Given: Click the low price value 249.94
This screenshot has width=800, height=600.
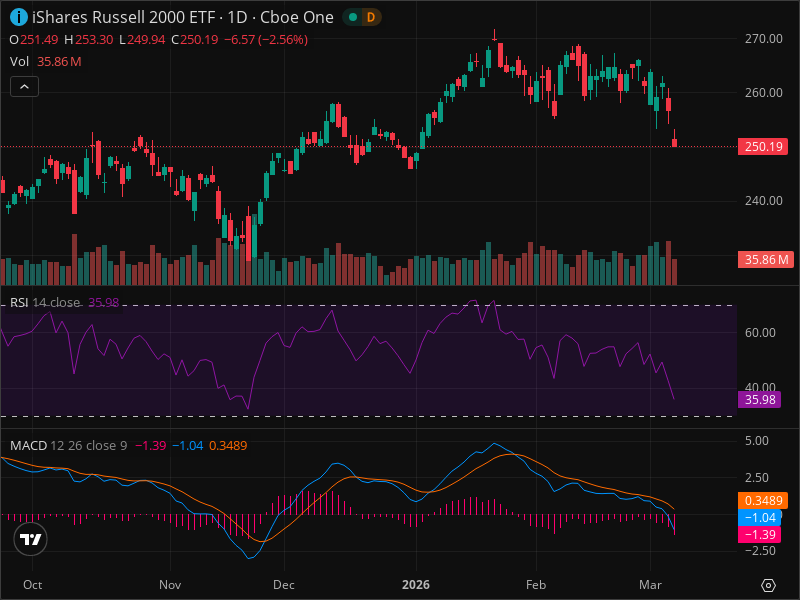Looking at the screenshot, I should point(146,40).
